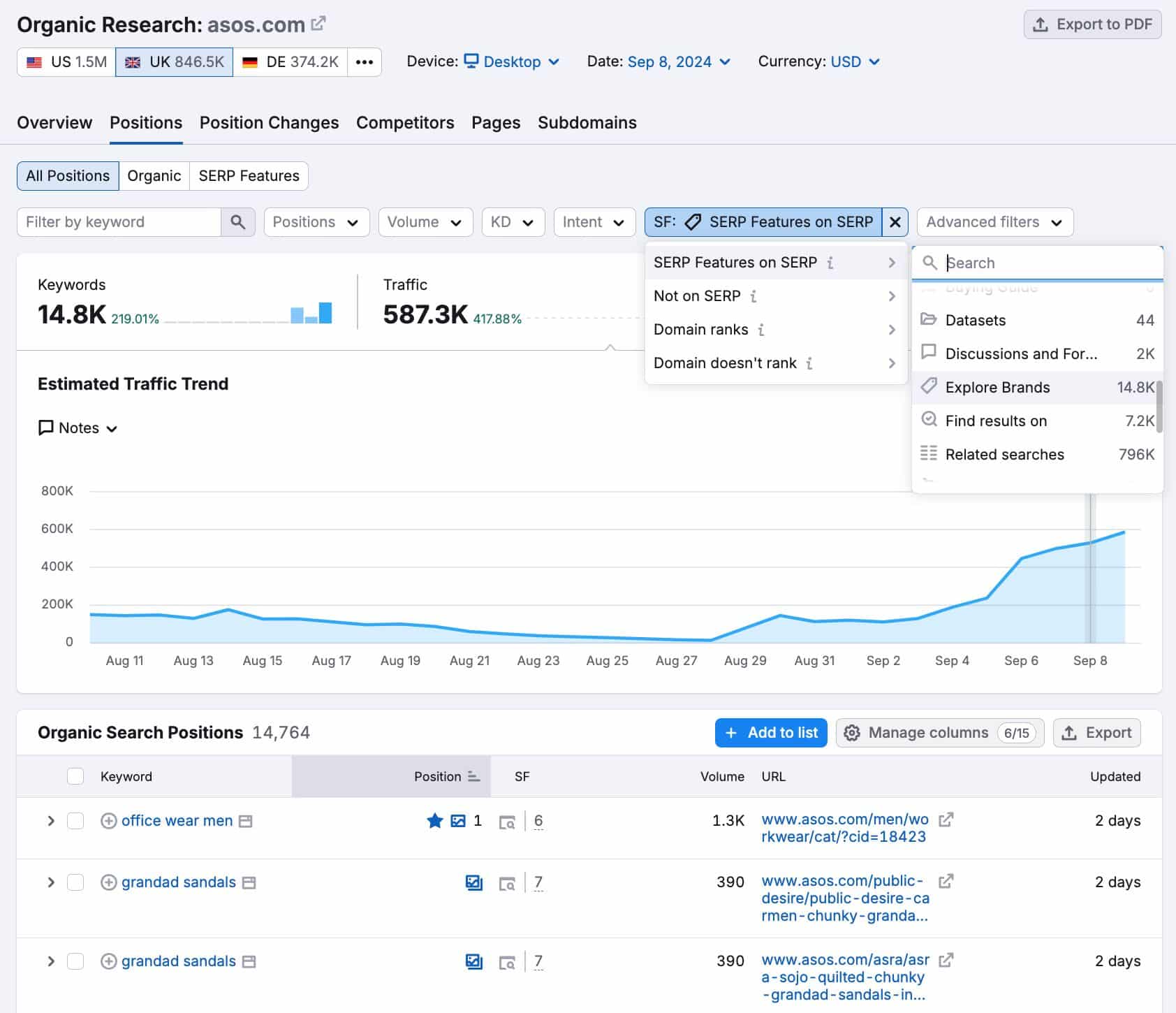The image size is (1176, 1013).
Task: Click star featured icon in office wear men row
Action: pos(435,821)
